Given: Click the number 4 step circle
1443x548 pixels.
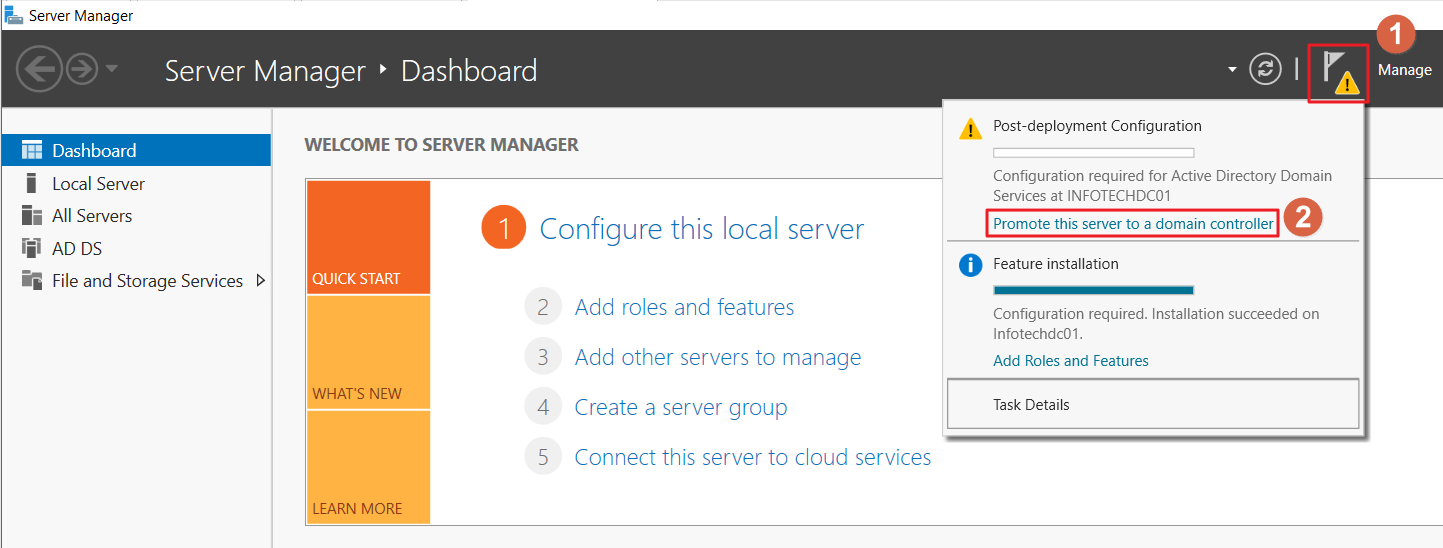Looking at the screenshot, I should (543, 407).
